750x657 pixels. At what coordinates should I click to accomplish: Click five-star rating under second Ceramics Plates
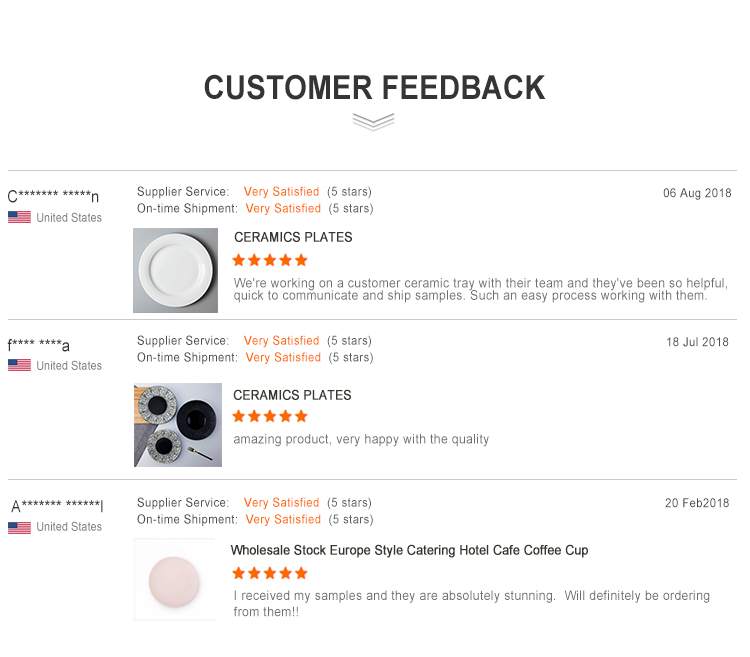pos(270,416)
